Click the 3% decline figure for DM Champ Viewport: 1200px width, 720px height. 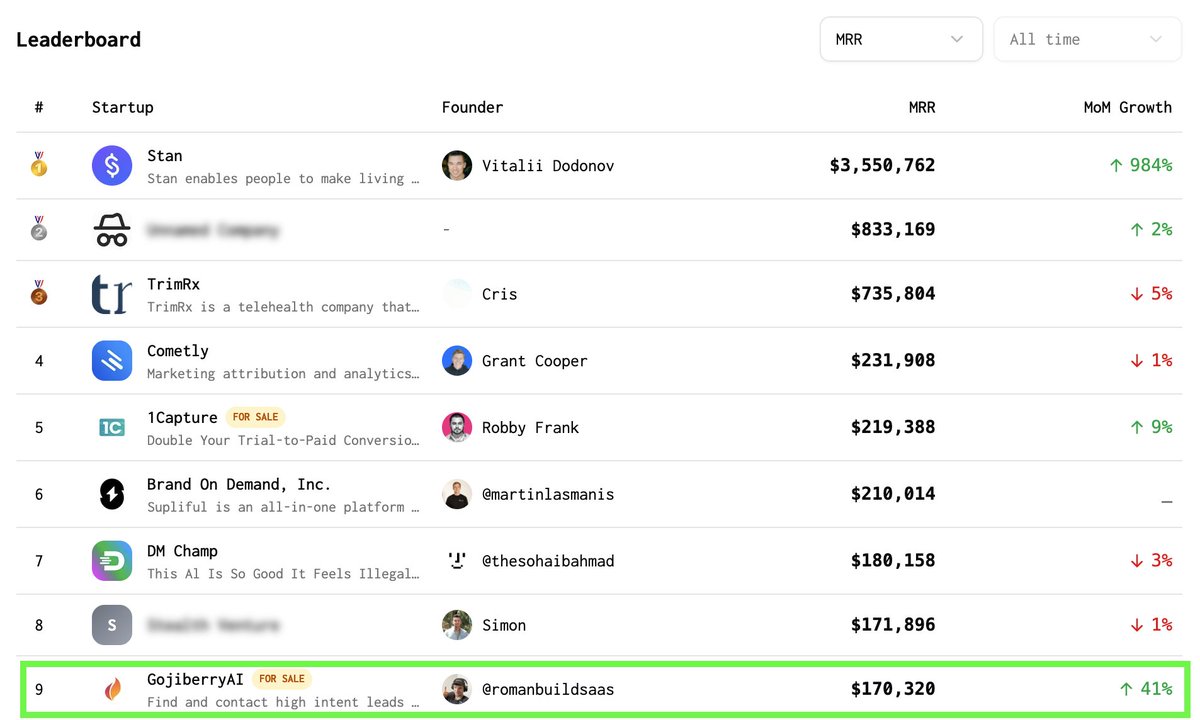(x=1150, y=560)
